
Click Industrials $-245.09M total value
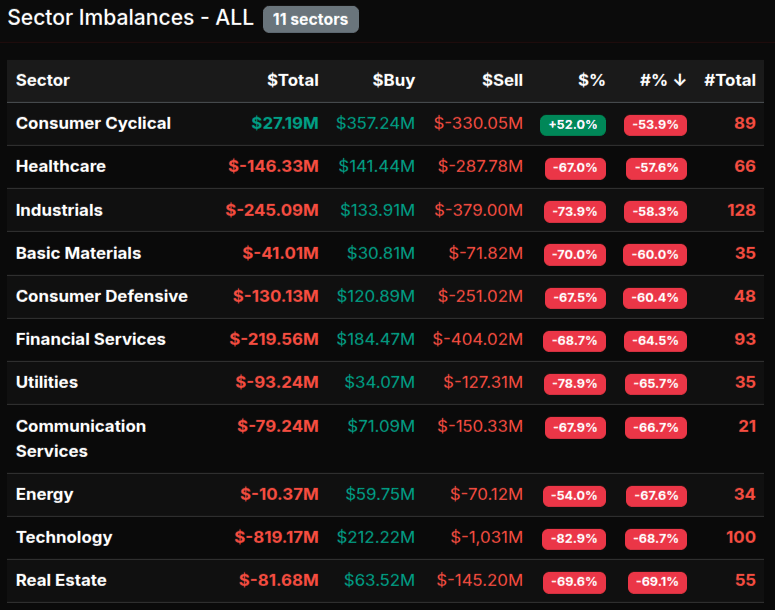pyautogui.click(x=272, y=210)
